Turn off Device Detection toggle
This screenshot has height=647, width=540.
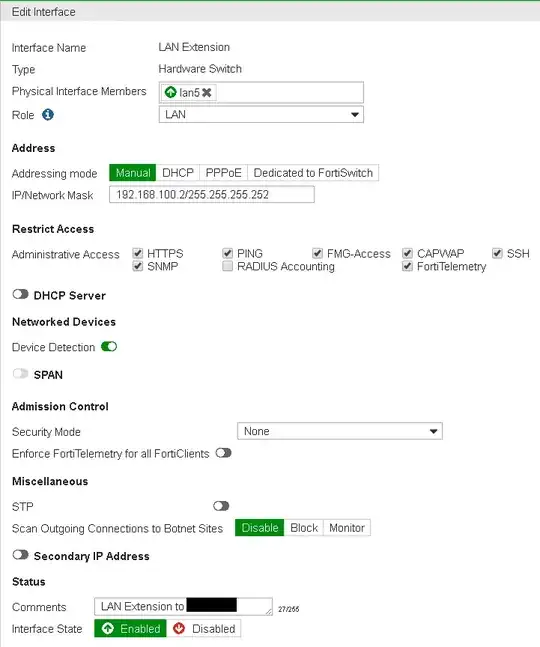click(x=109, y=347)
